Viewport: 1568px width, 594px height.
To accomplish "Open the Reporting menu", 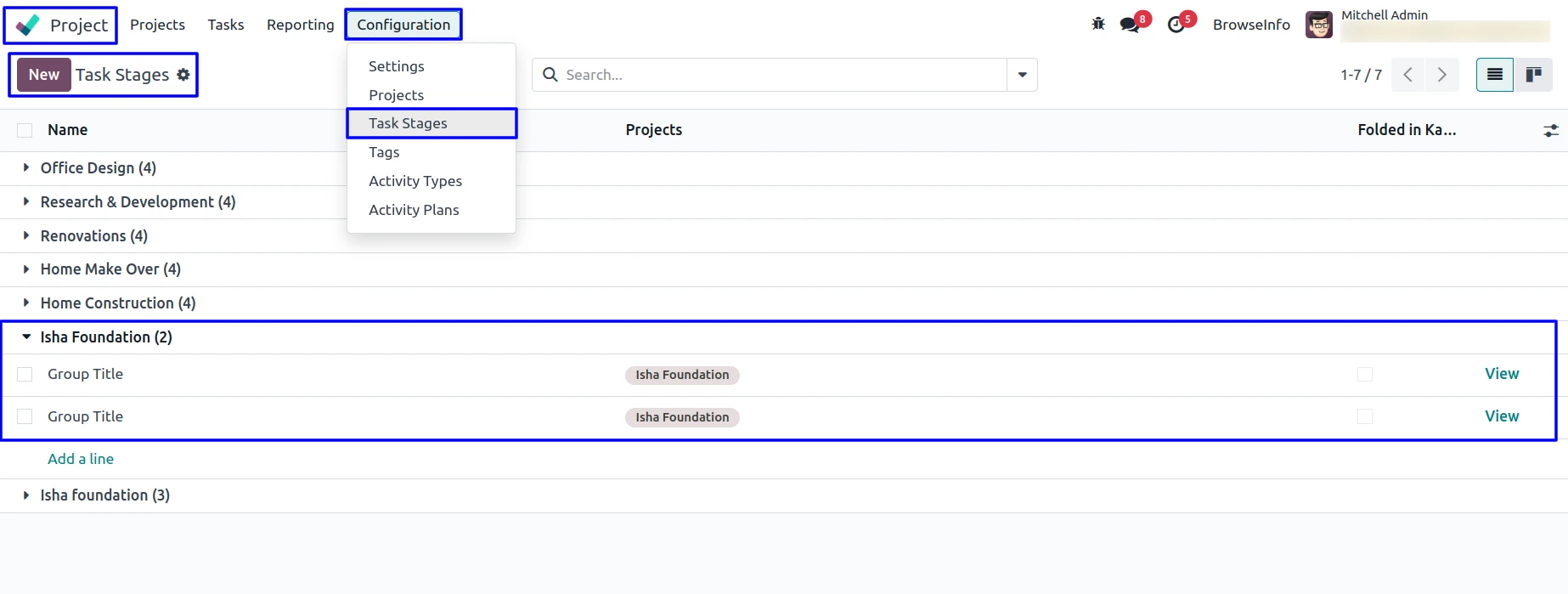I will pyautogui.click(x=300, y=25).
